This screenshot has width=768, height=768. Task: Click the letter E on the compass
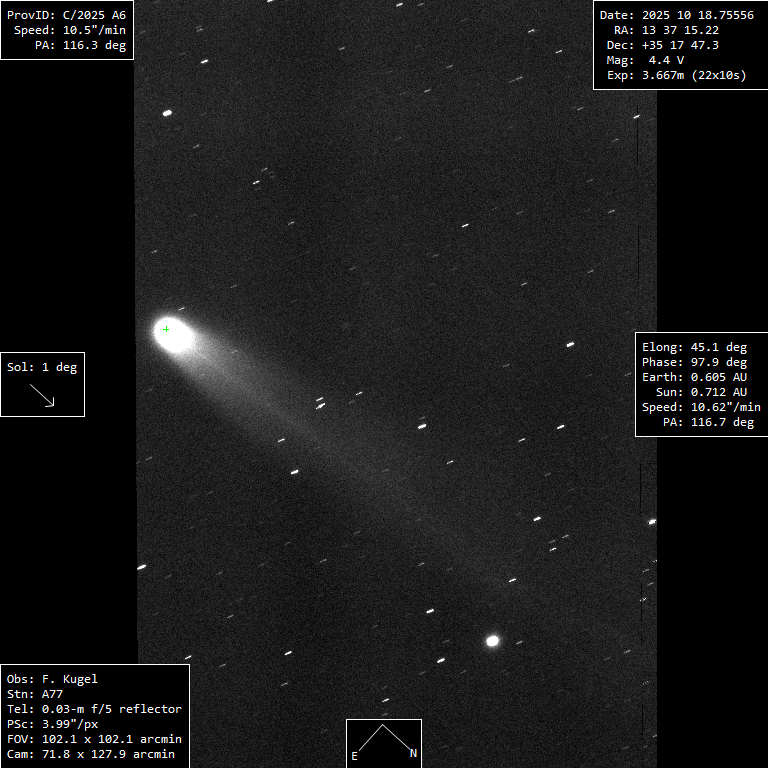(354, 756)
